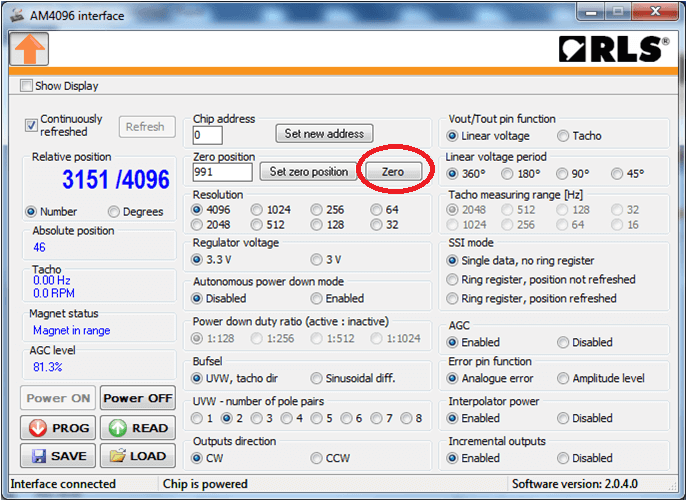
Task: Select resolution 128
Action: point(328,225)
